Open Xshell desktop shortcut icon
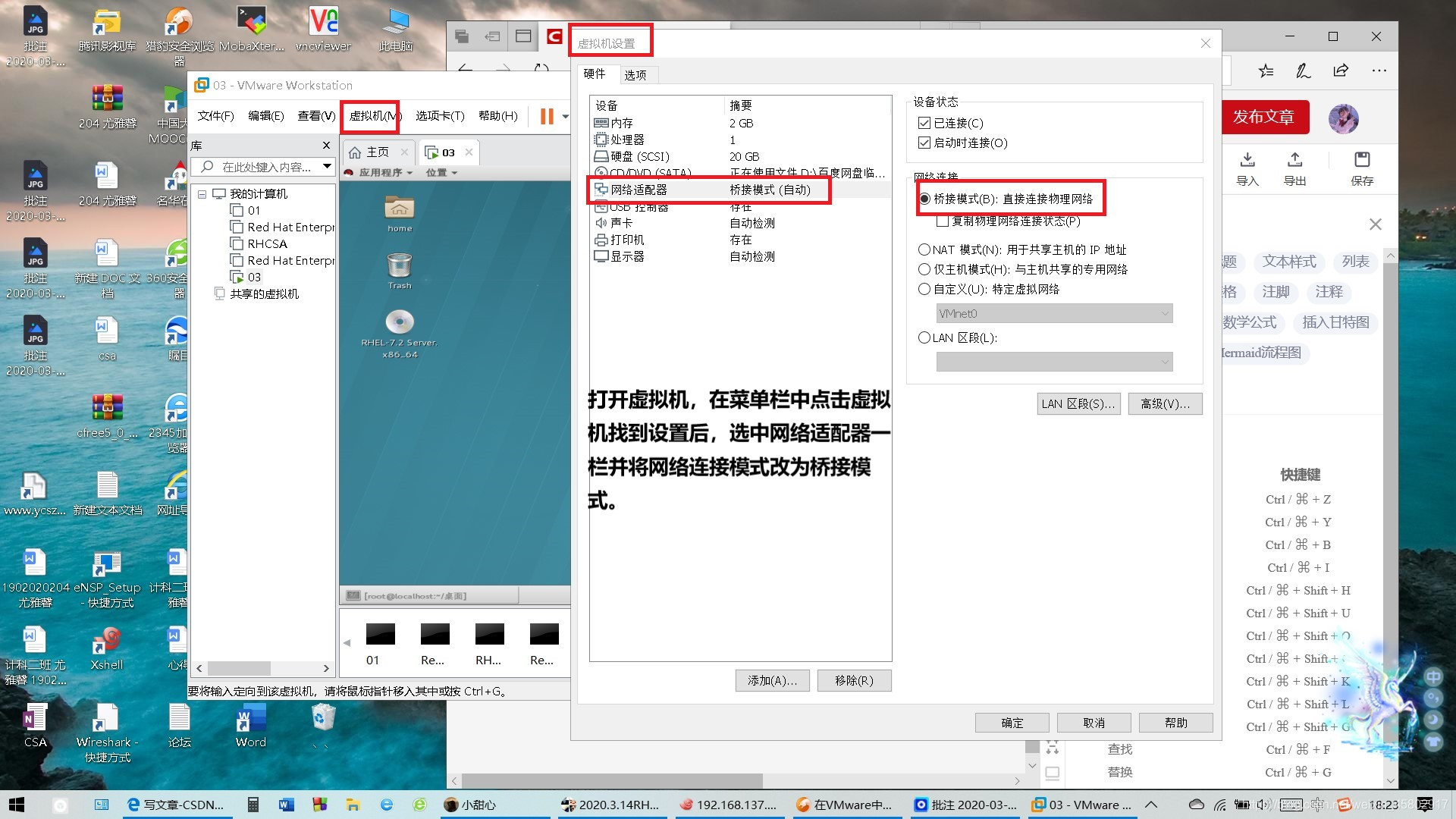The width and height of the screenshot is (1456, 819). point(107,647)
